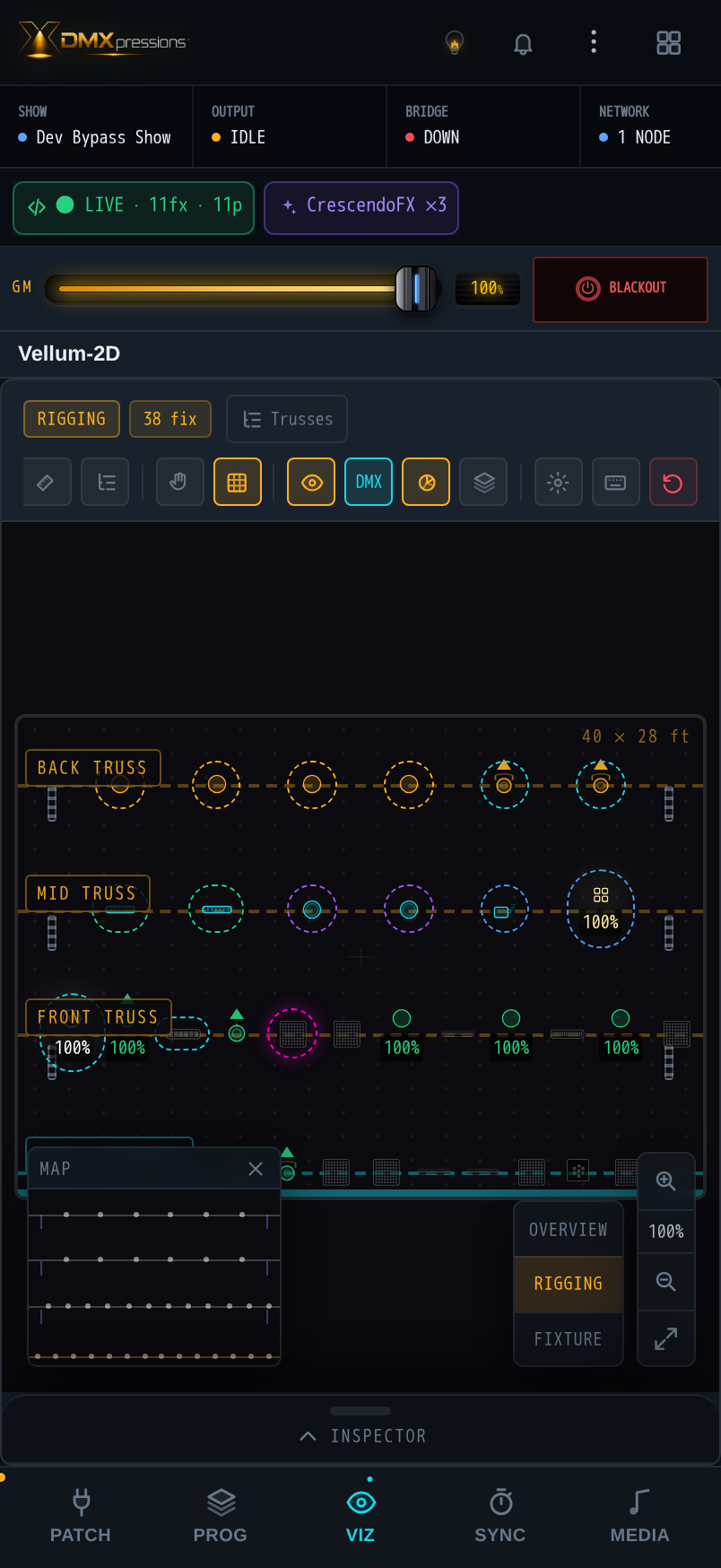Select the MID TRUSS label
Screen dimensions: 721x1568
point(87,893)
